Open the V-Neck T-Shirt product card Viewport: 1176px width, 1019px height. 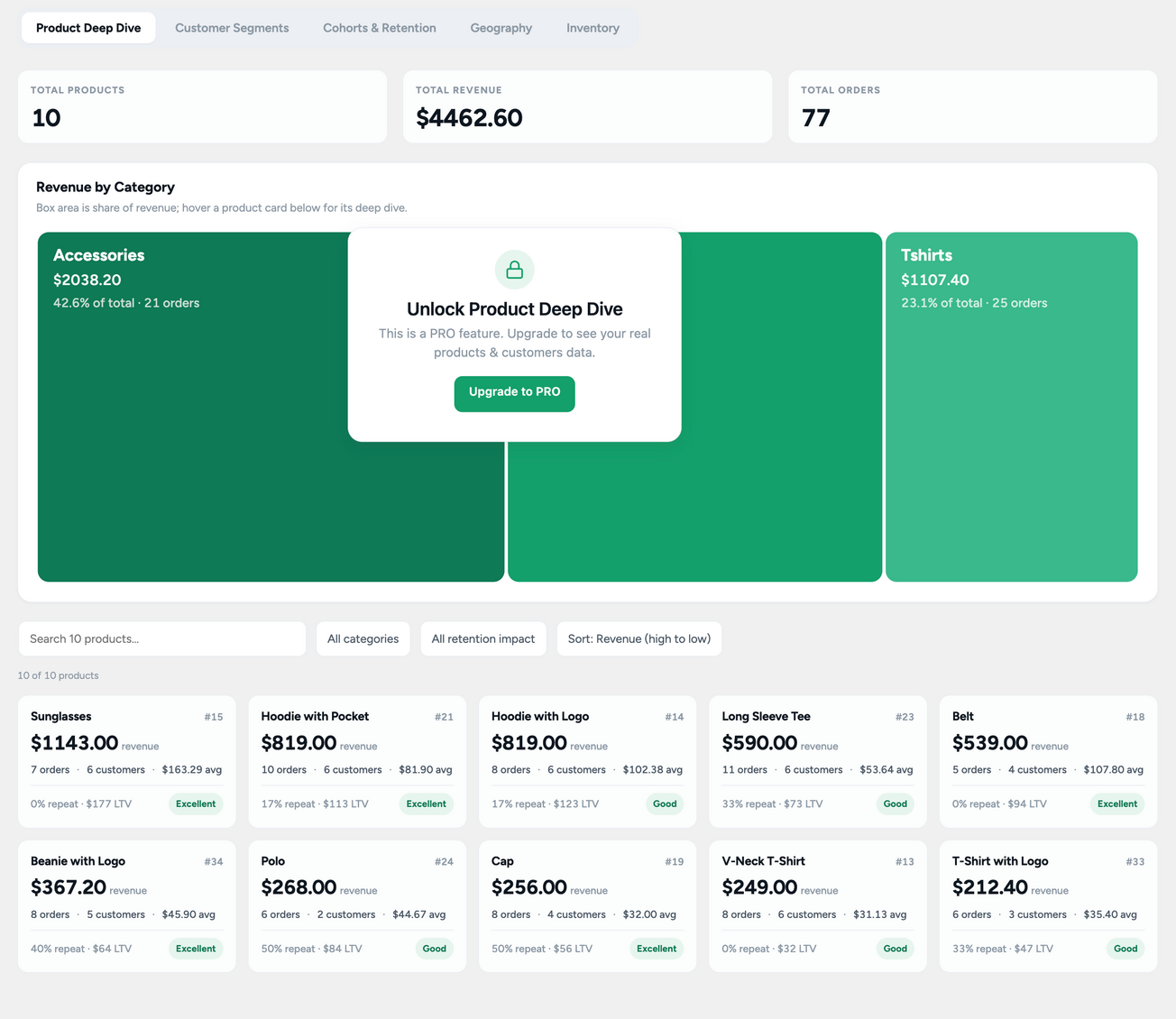818,906
